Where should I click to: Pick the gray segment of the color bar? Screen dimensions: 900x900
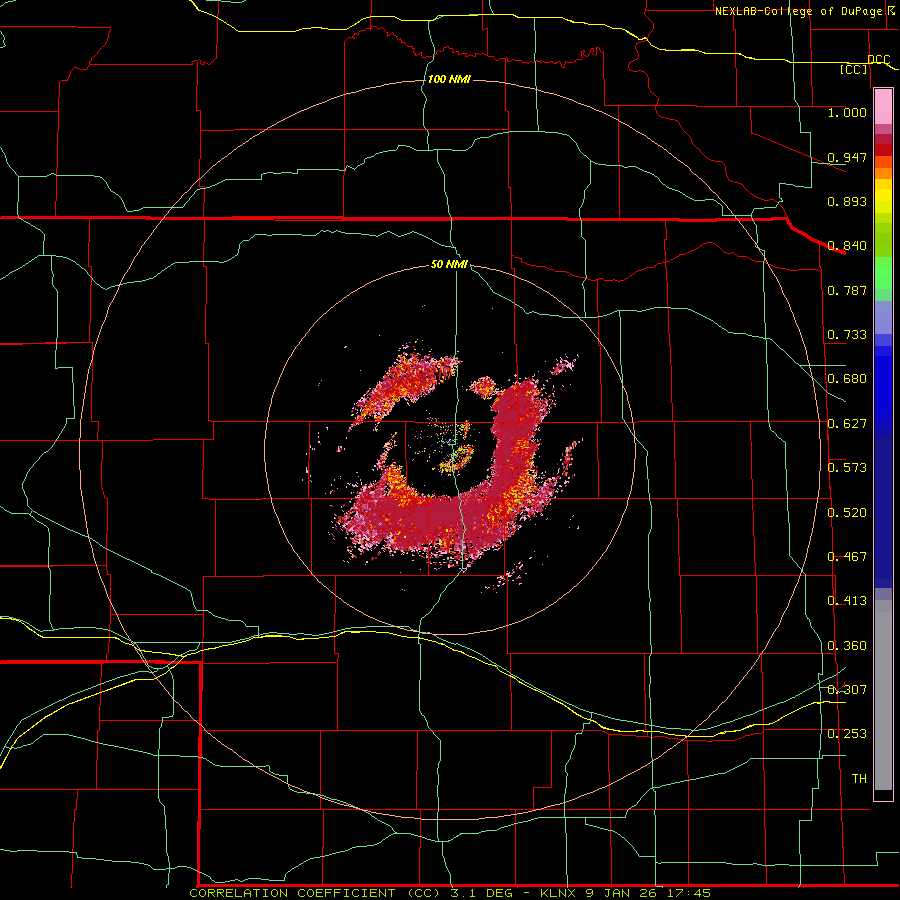pyautogui.click(x=883, y=695)
